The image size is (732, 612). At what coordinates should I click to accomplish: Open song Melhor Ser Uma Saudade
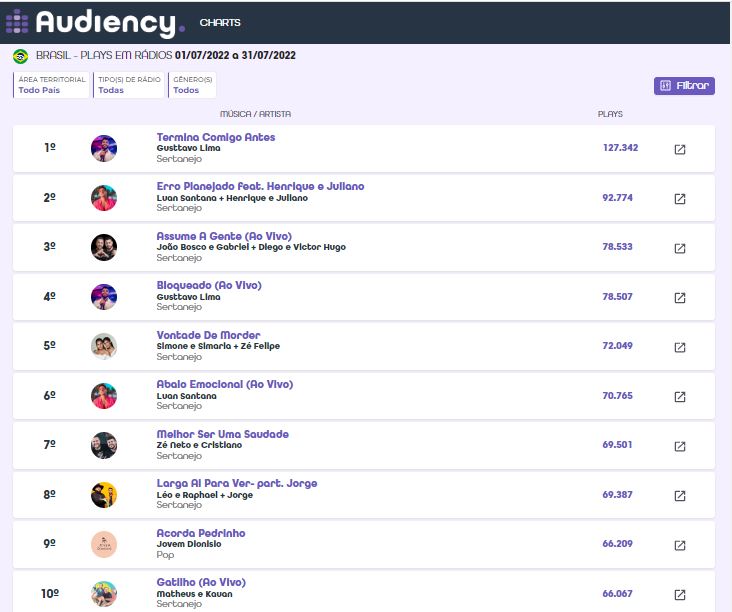coord(222,434)
